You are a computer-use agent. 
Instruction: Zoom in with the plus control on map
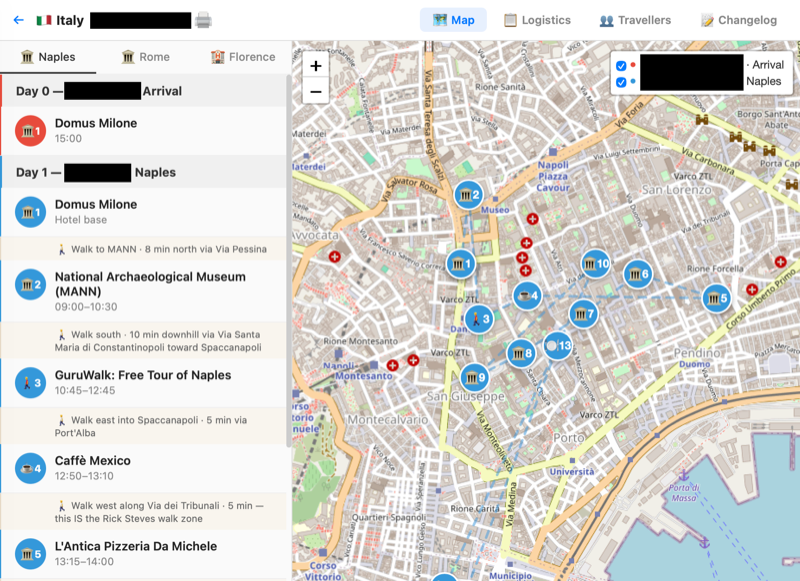pos(315,66)
